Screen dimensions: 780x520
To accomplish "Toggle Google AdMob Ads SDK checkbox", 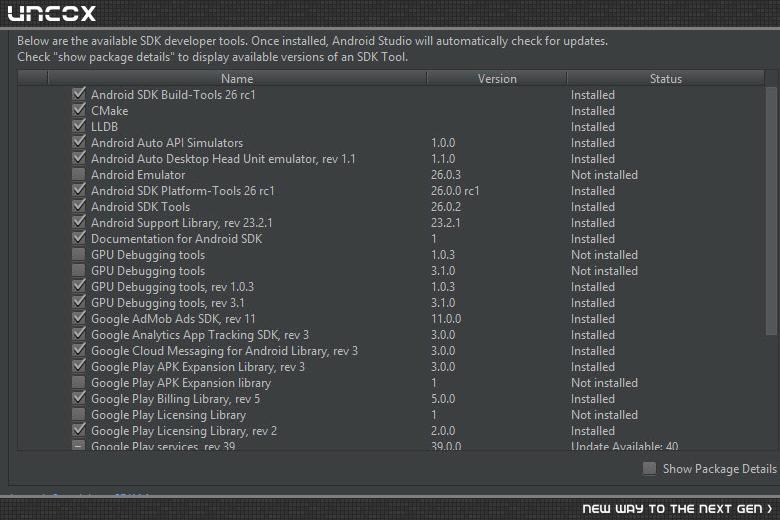I will (79, 318).
